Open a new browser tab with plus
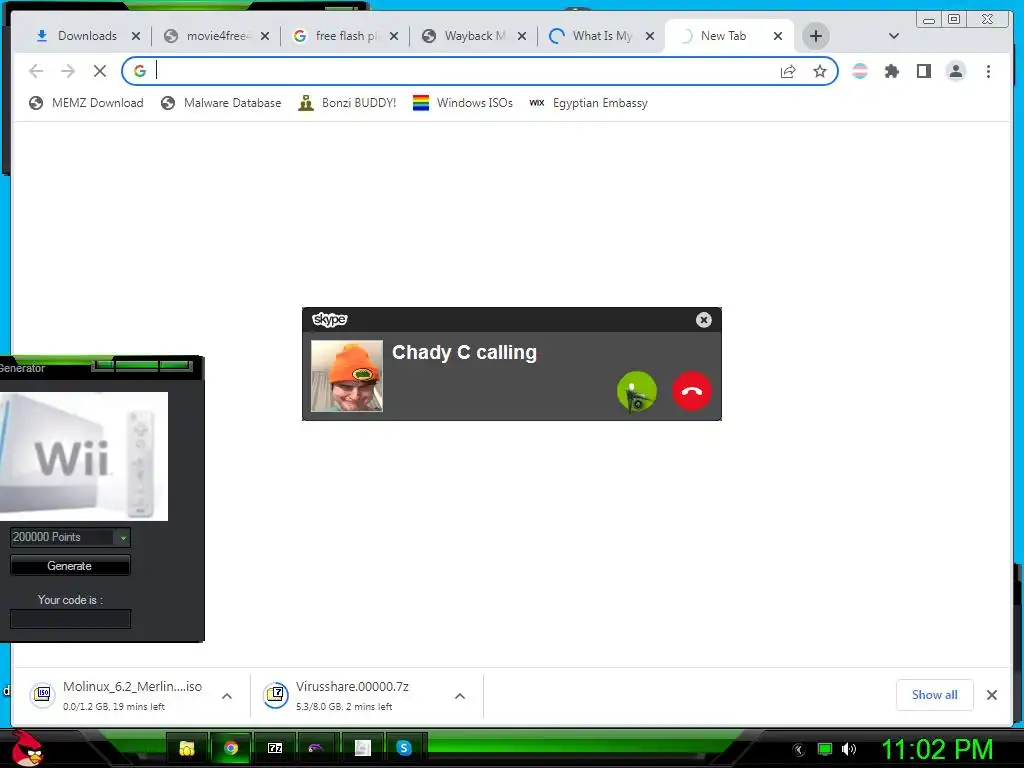The width and height of the screenshot is (1024, 768). 816,36
